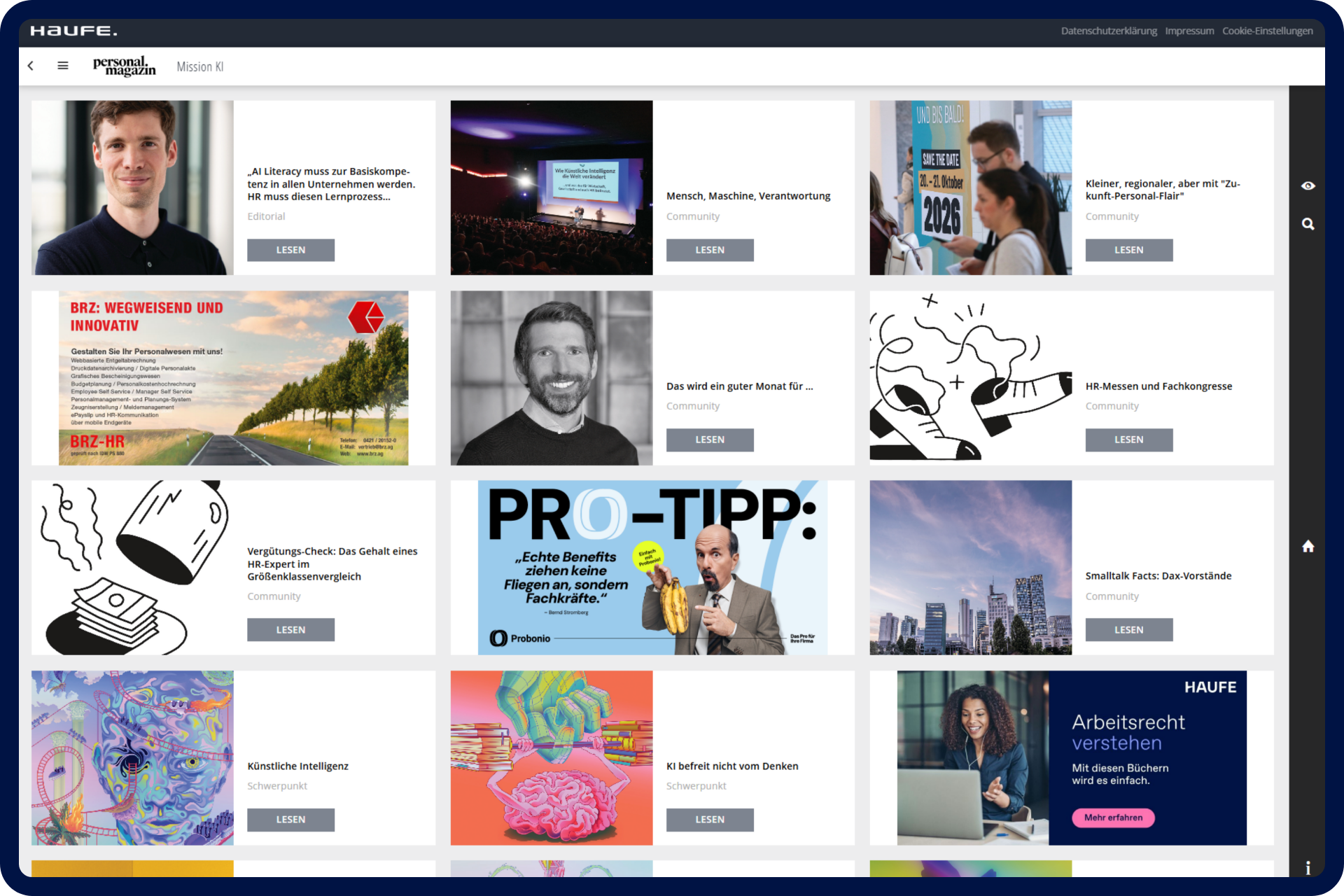Click LESEN for HR-Messen und Fachkongresse
This screenshot has width=1344, height=896.
coord(1128,440)
